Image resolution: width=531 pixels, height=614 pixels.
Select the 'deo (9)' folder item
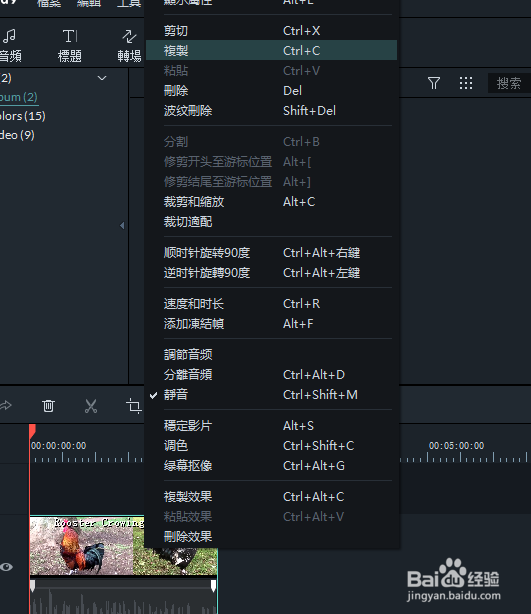pyautogui.click(x=17, y=135)
